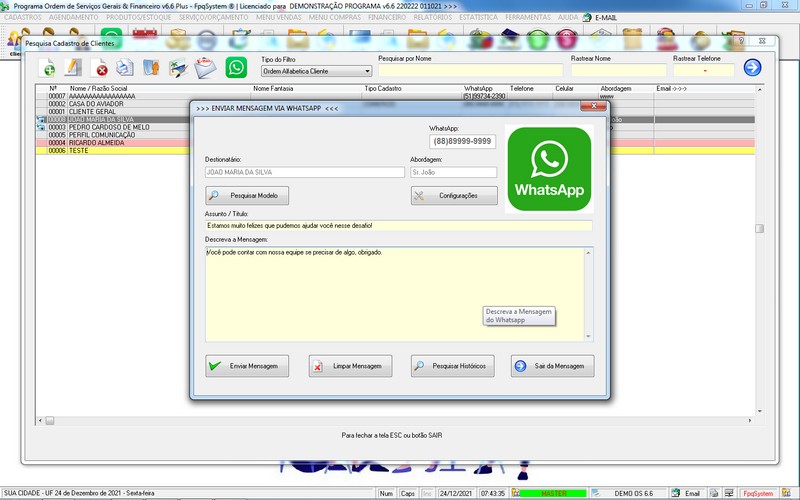This screenshot has height=500, width=800.
Task: Click the Assunto / Título field
Action: (x=398, y=226)
